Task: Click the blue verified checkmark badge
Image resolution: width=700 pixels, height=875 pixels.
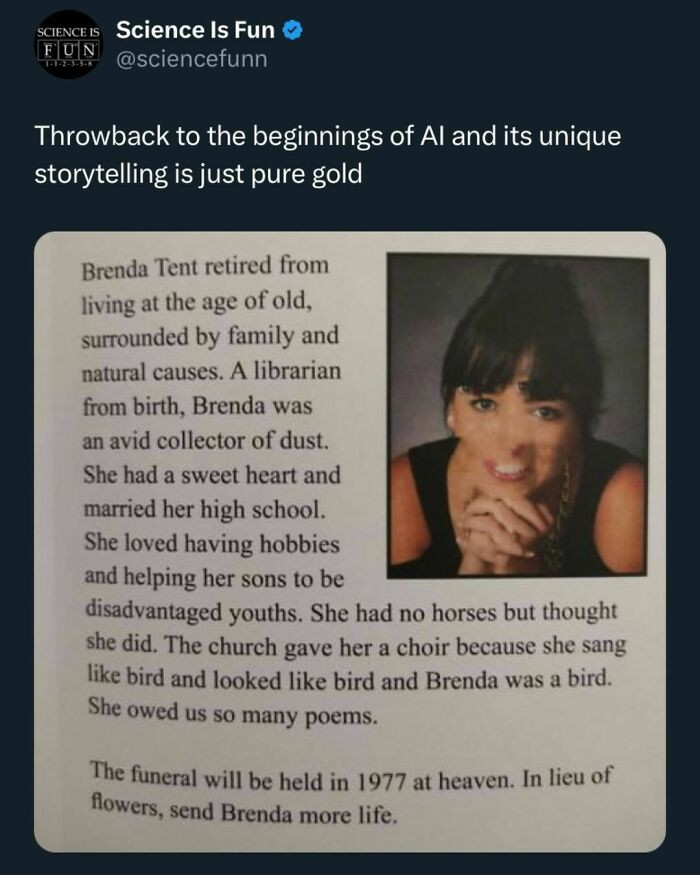Action: coord(293,30)
